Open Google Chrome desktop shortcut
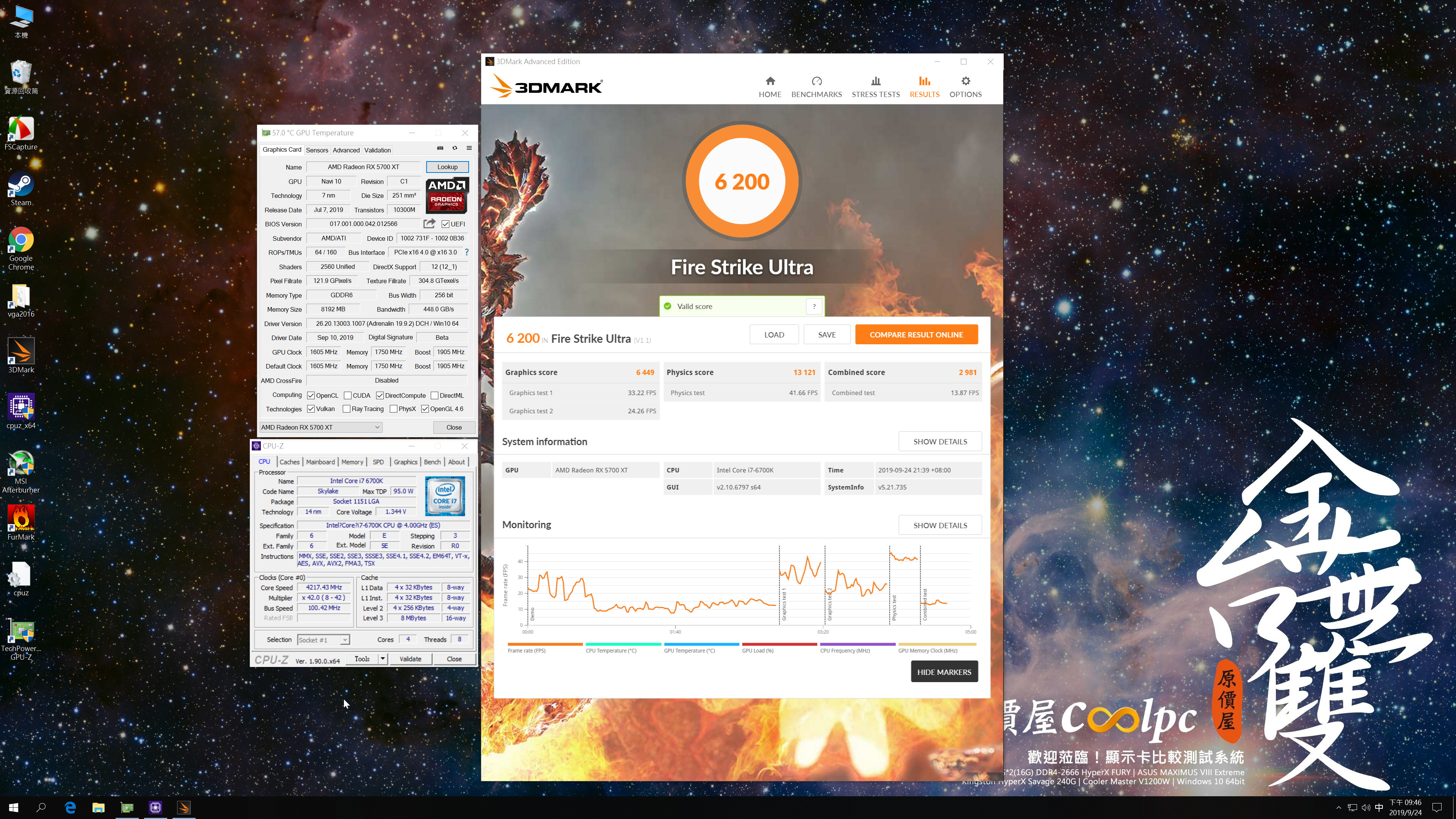The height and width of the screenshot is (819, 1456). point(21,249)
